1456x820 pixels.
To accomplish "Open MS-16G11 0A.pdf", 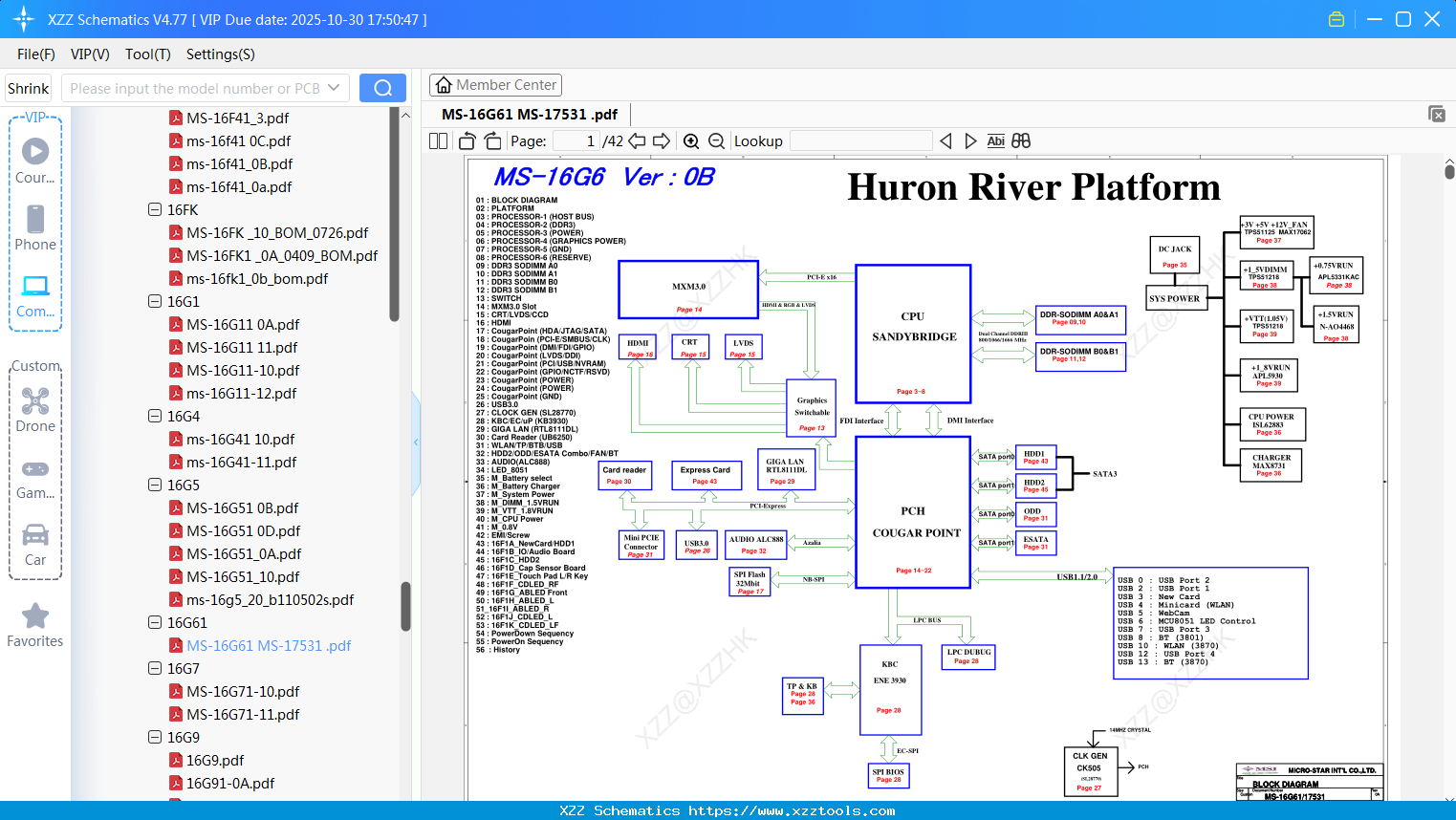I will [x=243, y=324].
